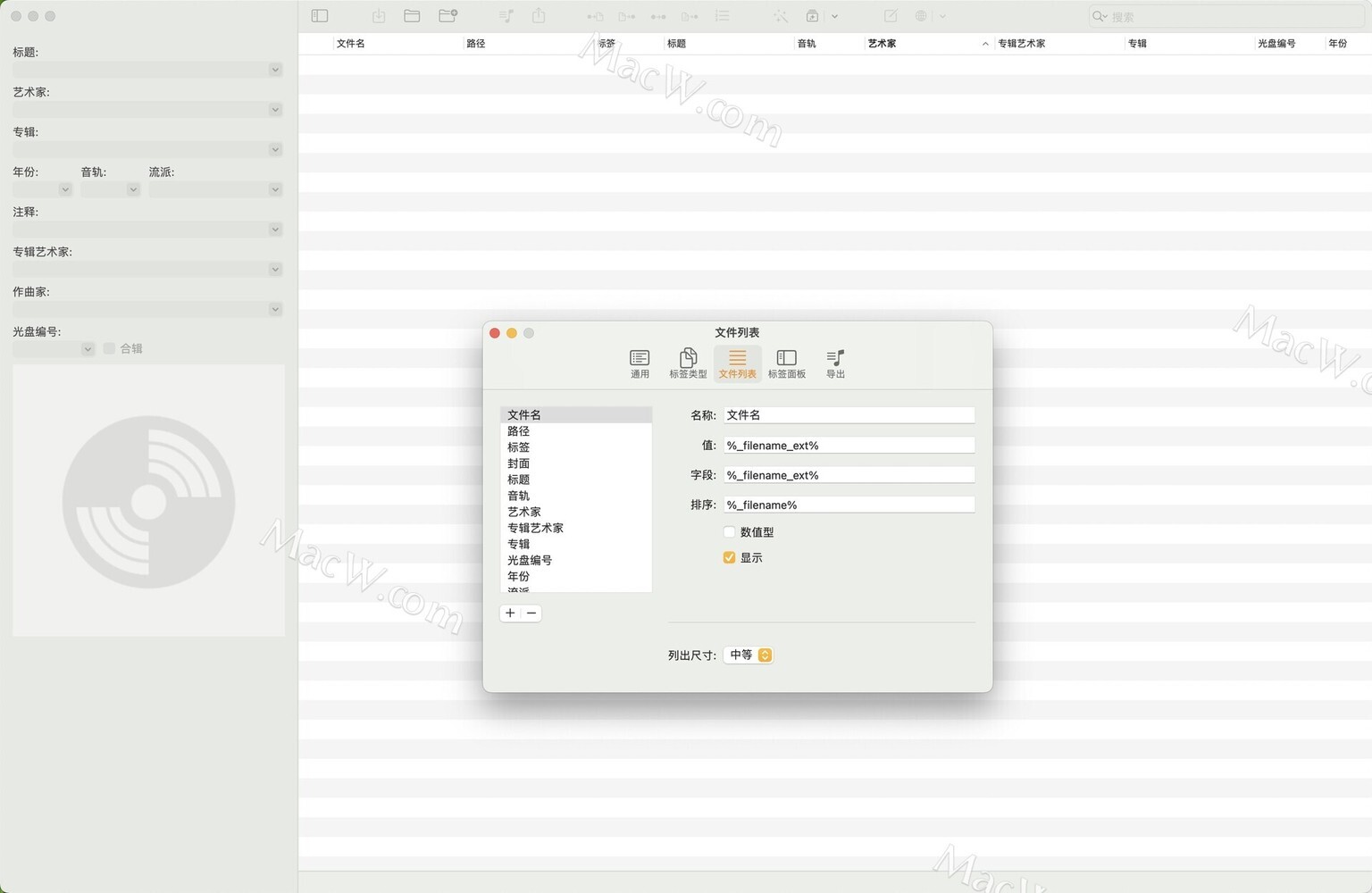Screen dimensions: 1372x893
Task: Click the globe tag sources toolbar icon
Action: pyautogui.click(x=922, y=16)
